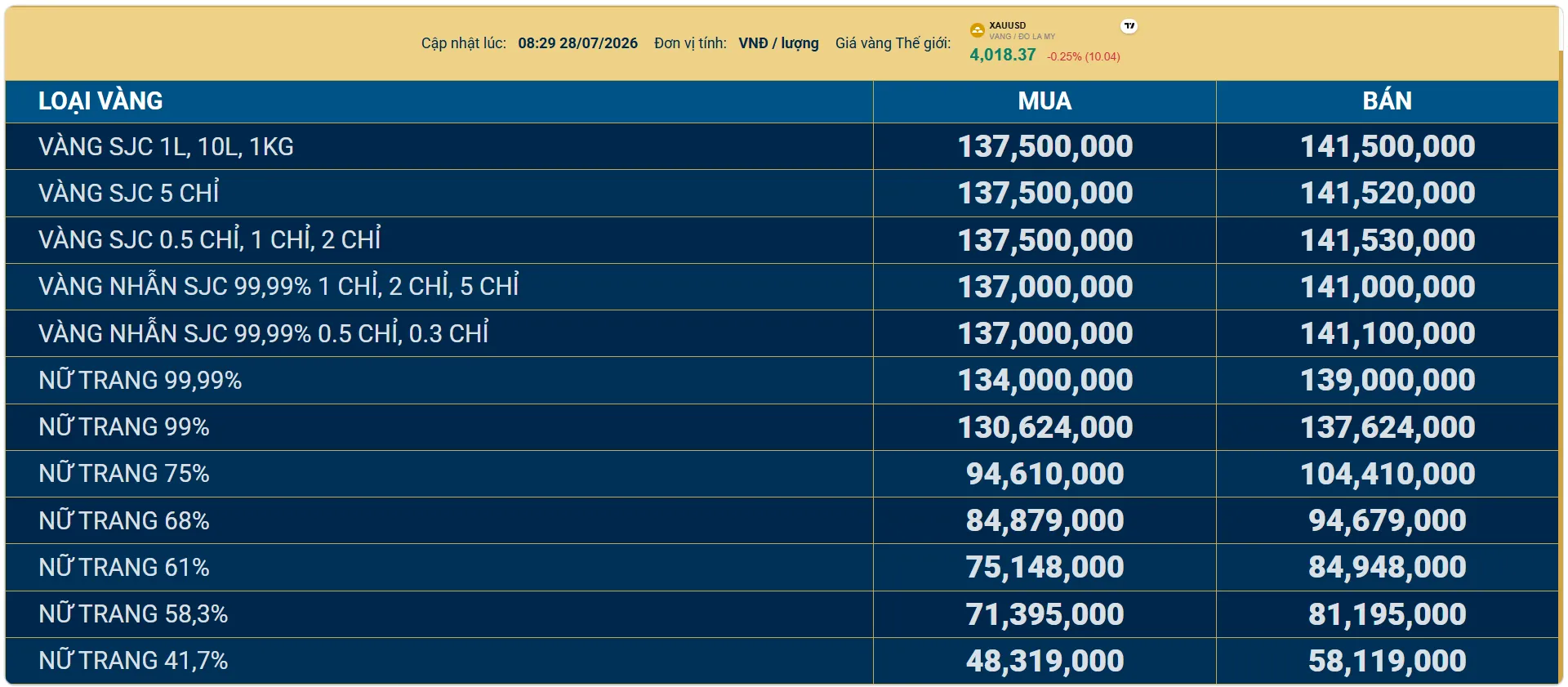Click buy price 130,624,000
Screen dimensions: 1568x687
(1045, 427)
